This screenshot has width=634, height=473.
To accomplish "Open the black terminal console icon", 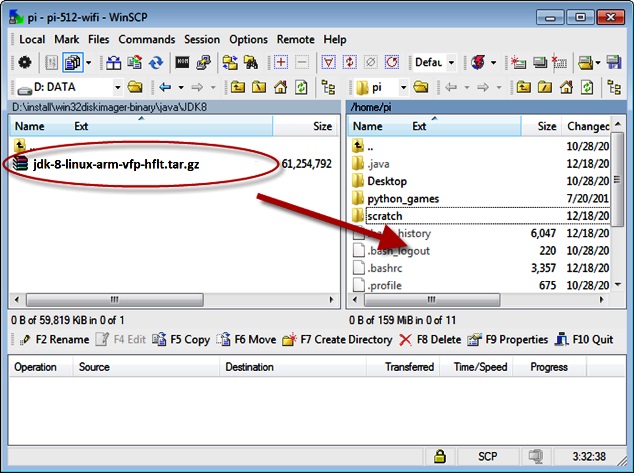I will [182, 62].
